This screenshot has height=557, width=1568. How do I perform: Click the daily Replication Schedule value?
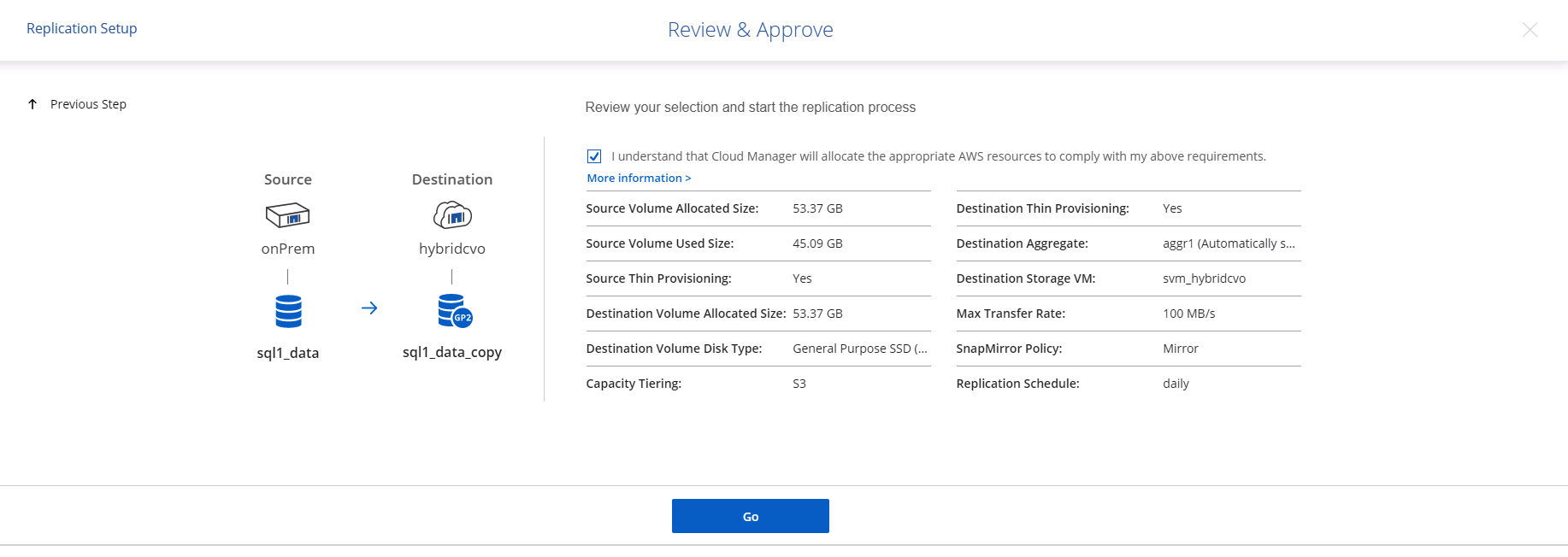click(1176, 384)
